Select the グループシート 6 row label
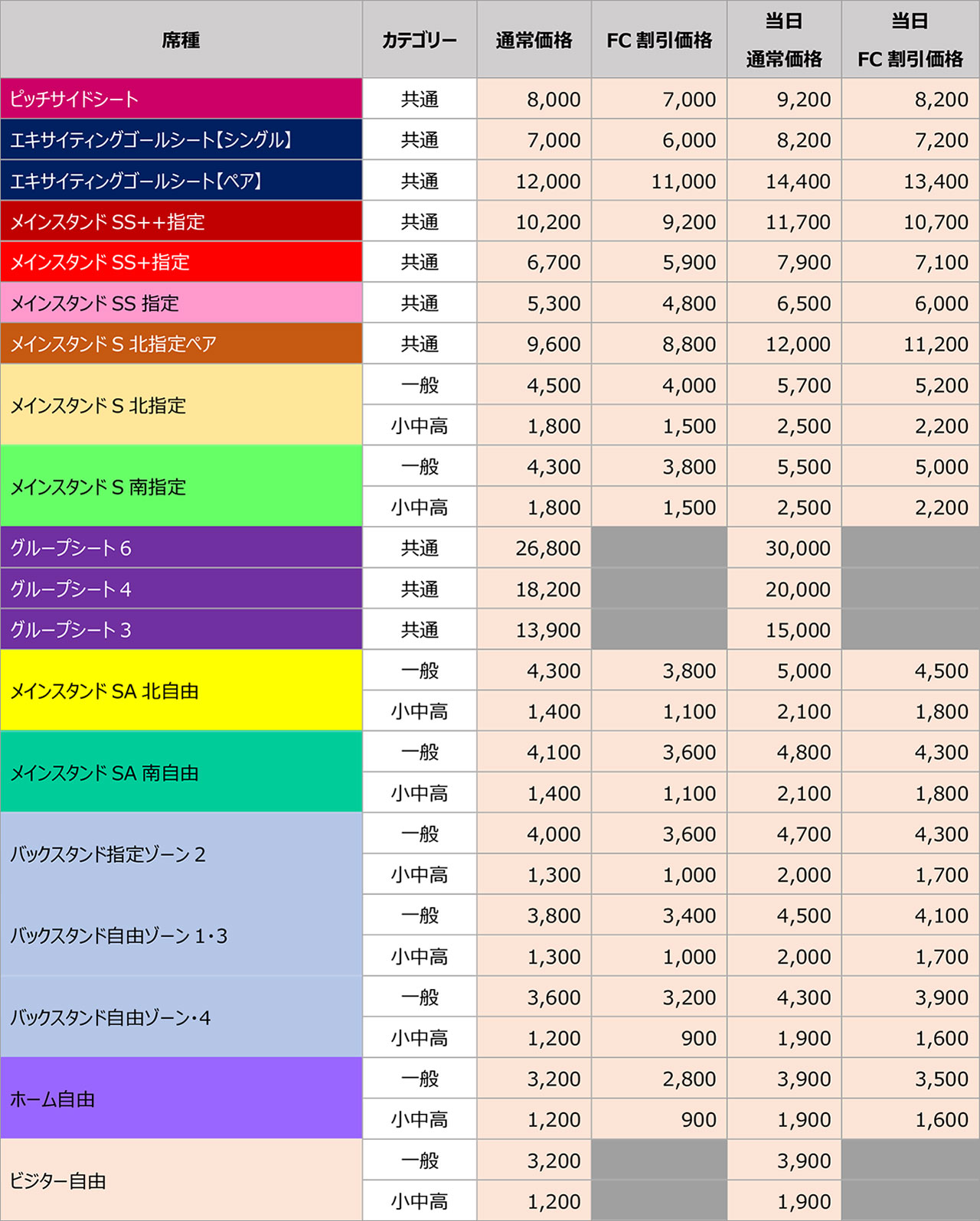Image resolution: width=980 pixels, height=1221 pixels. 181,548
